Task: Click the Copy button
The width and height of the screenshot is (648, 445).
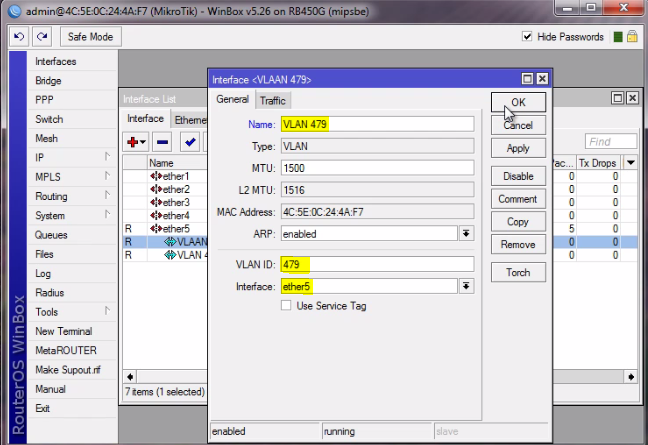Action: (x=518, y=222)
